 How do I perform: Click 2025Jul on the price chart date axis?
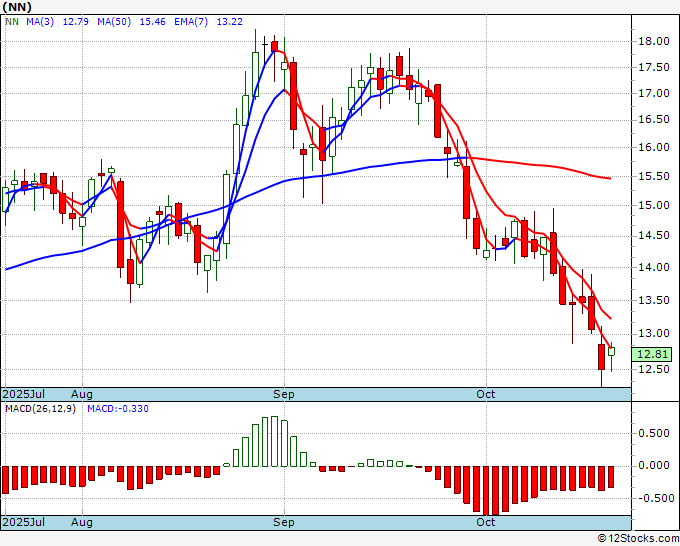click(24, 394)
